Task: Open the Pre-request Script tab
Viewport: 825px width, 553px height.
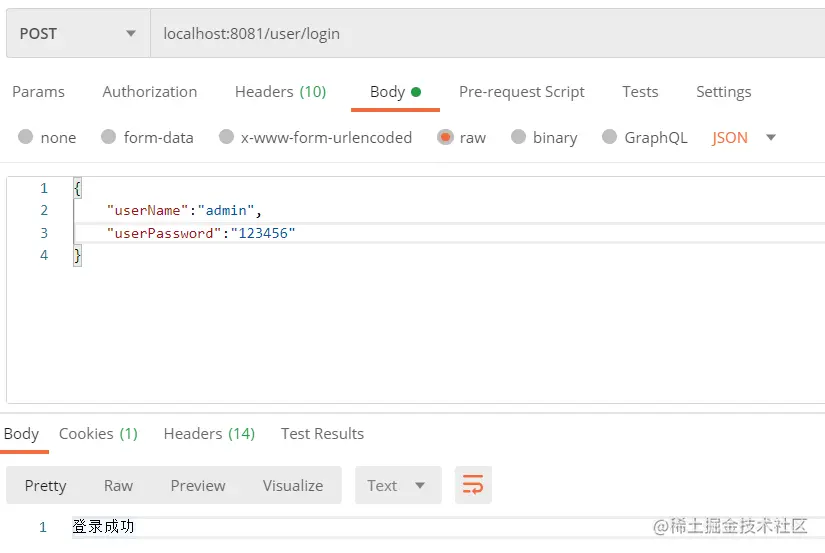Action: click(521, 92)
